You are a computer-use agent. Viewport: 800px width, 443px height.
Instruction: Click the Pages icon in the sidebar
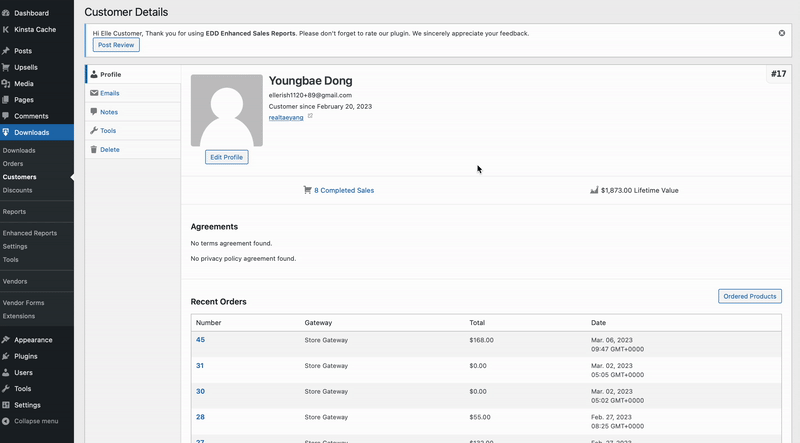click(x=6, y=100)
